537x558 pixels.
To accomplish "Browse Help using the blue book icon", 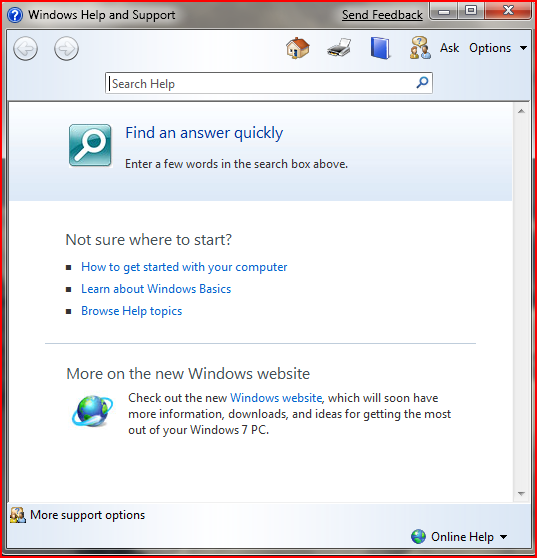I will pos(380,48).
